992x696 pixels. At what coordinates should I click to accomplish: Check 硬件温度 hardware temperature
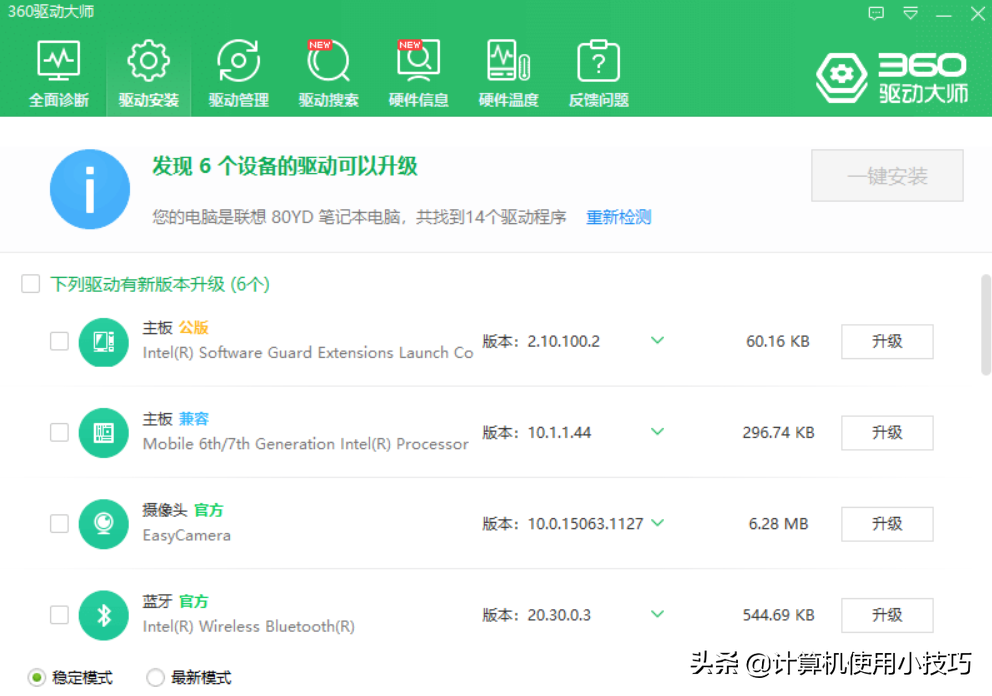(507, 70)
